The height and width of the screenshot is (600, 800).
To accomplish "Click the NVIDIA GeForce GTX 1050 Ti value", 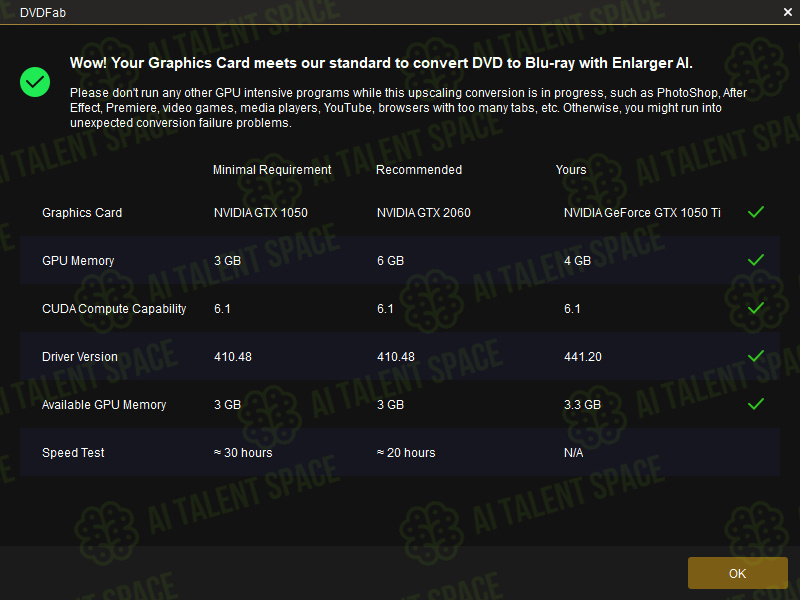I will 642,213.
